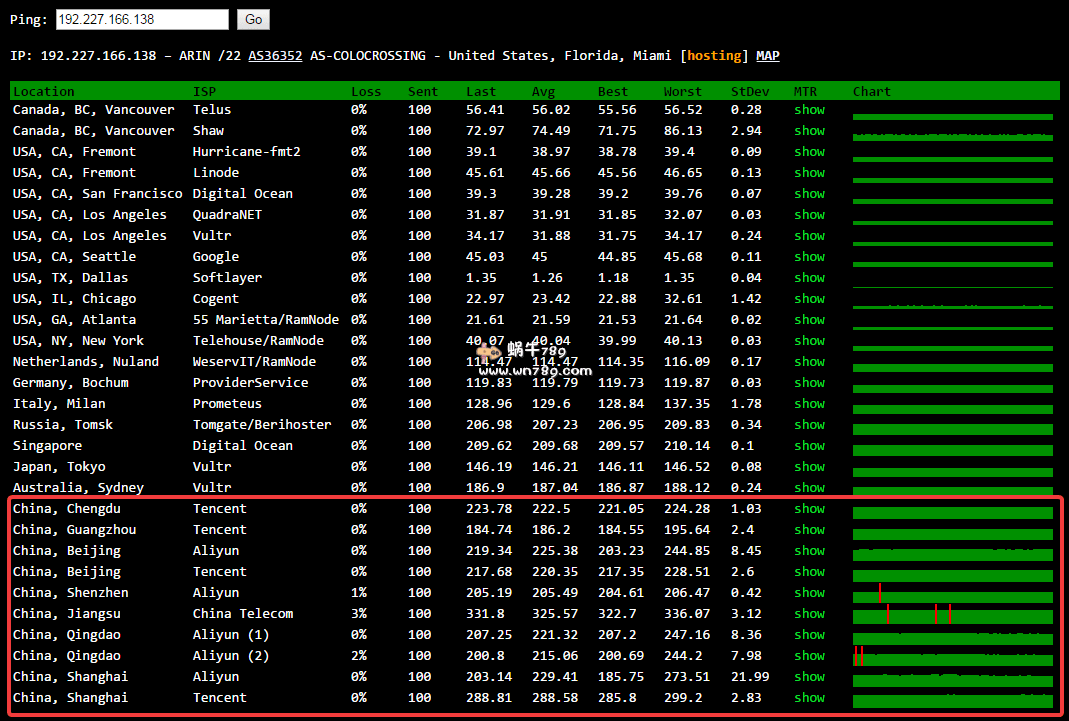
Task: Show MTR for Cogent Chicago row
Action: (809, 299)
